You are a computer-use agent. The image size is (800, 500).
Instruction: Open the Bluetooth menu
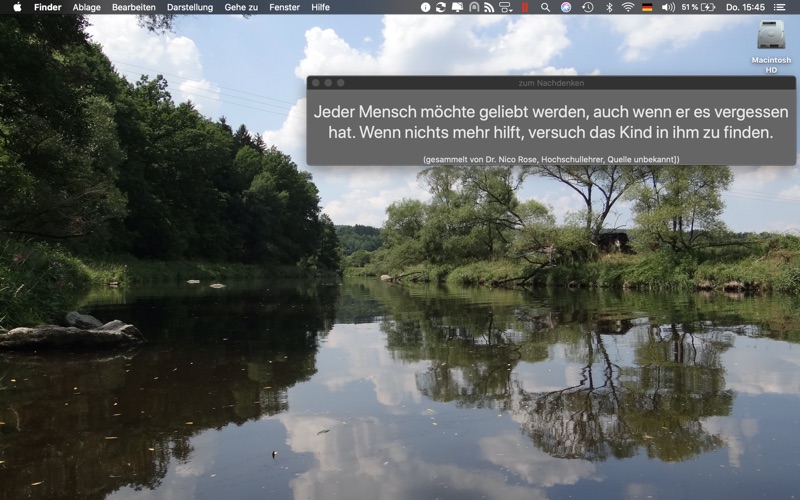tap(609, 7)
